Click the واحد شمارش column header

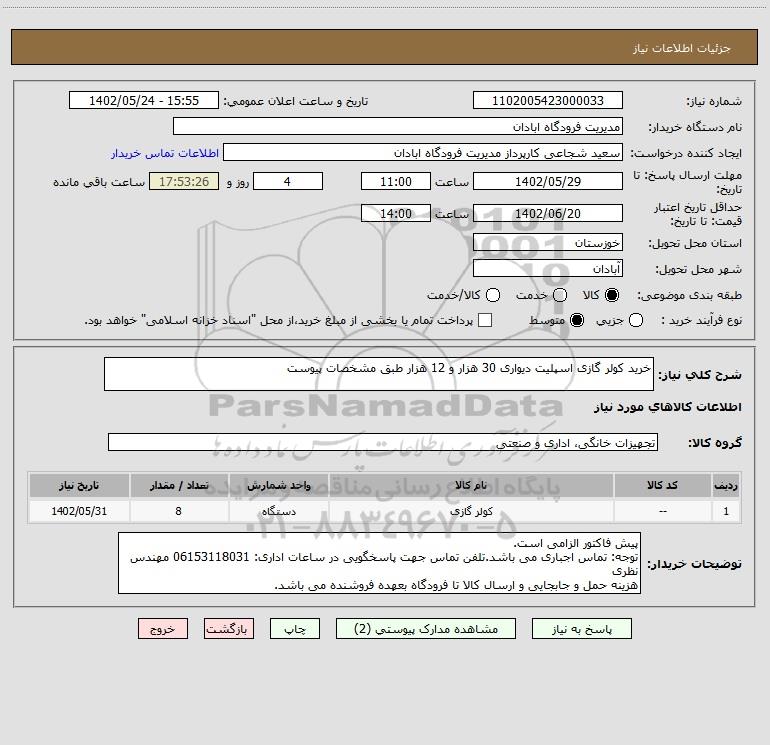(x=278, y=485)
